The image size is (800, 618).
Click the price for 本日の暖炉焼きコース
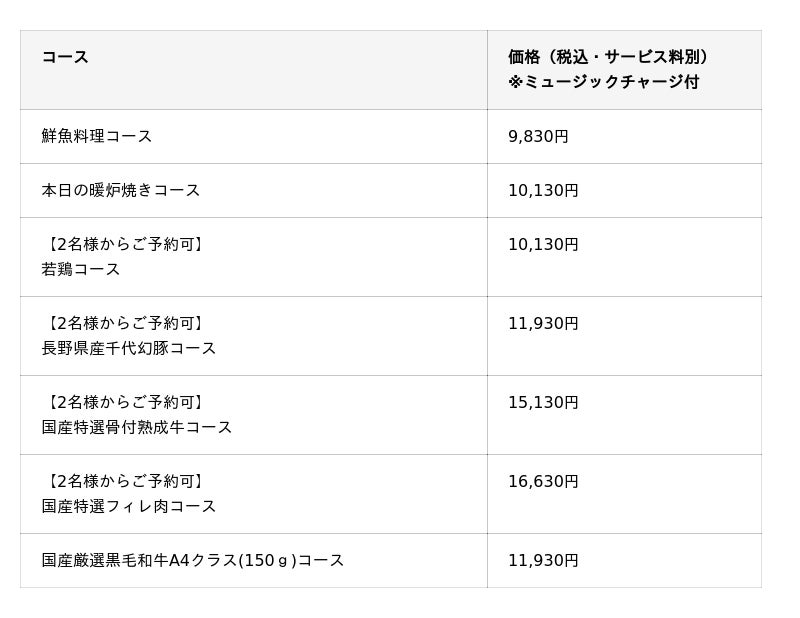point(543,190)
